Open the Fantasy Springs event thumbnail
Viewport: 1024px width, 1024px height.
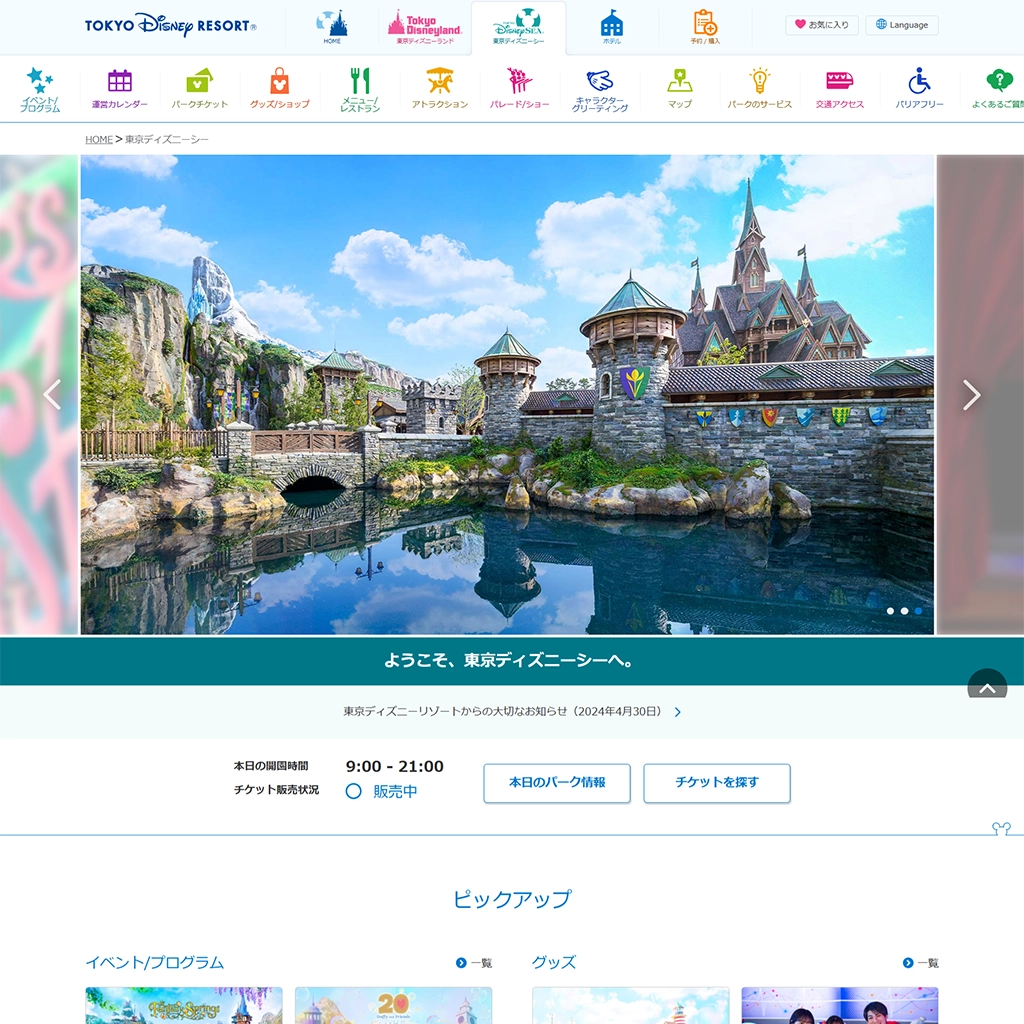184,1006
